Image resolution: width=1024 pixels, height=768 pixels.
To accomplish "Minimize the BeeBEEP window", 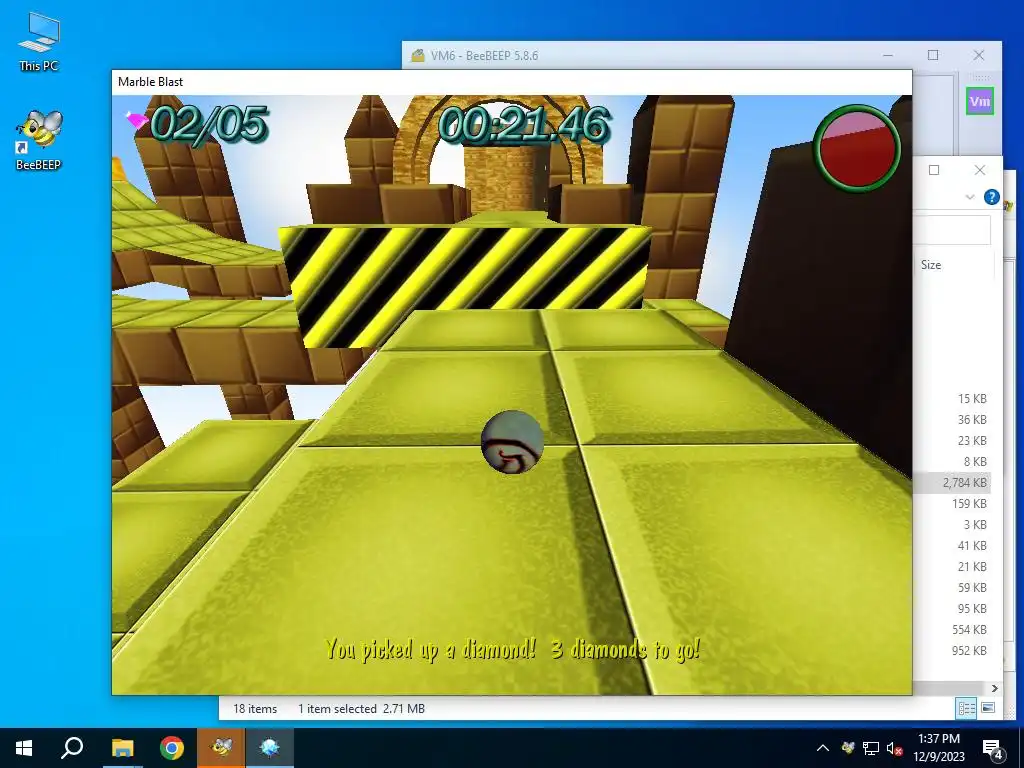I will tap(888, 56).
